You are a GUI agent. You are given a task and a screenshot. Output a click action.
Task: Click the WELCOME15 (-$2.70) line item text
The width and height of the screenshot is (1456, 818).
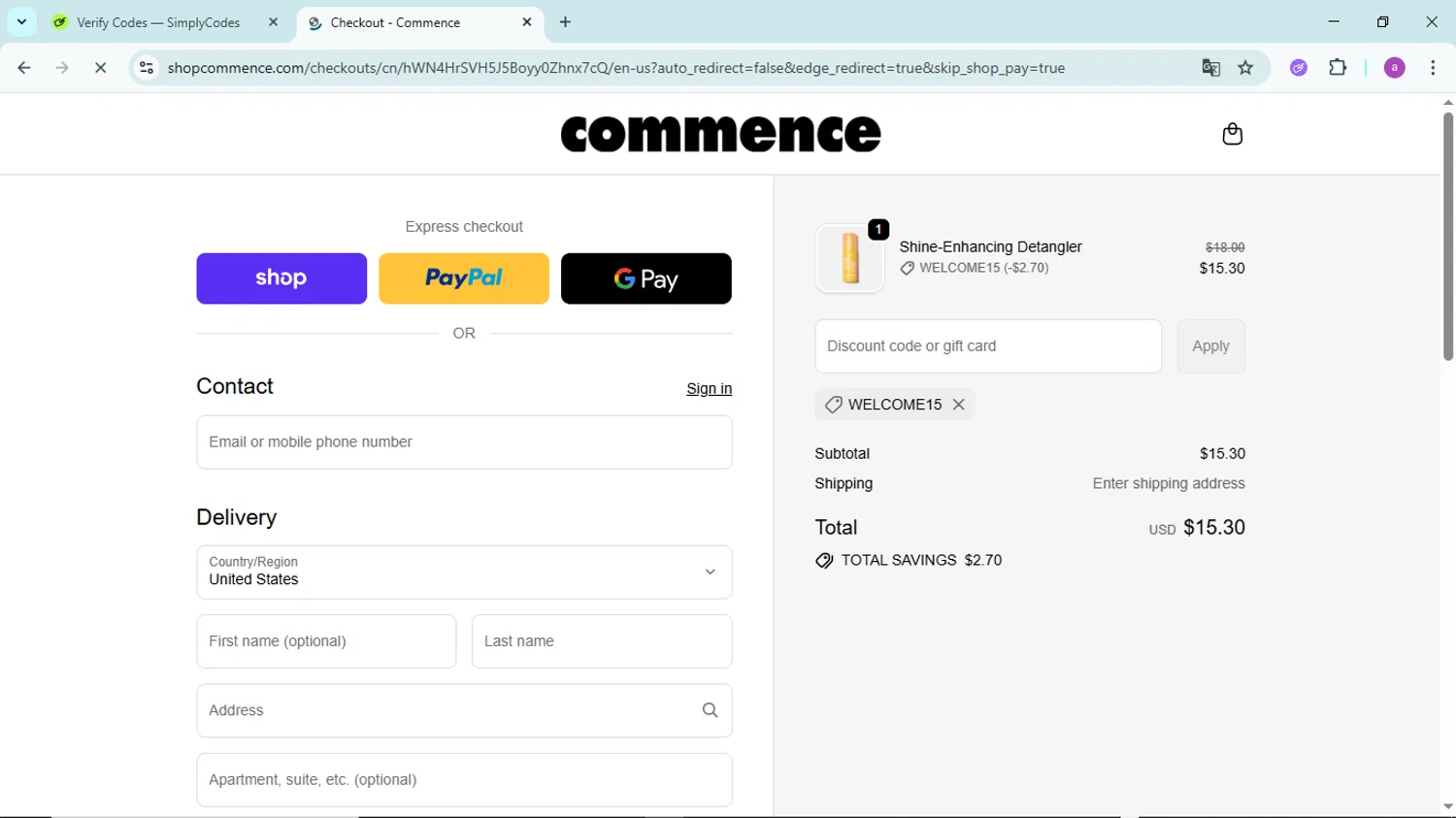click(983, 268)
